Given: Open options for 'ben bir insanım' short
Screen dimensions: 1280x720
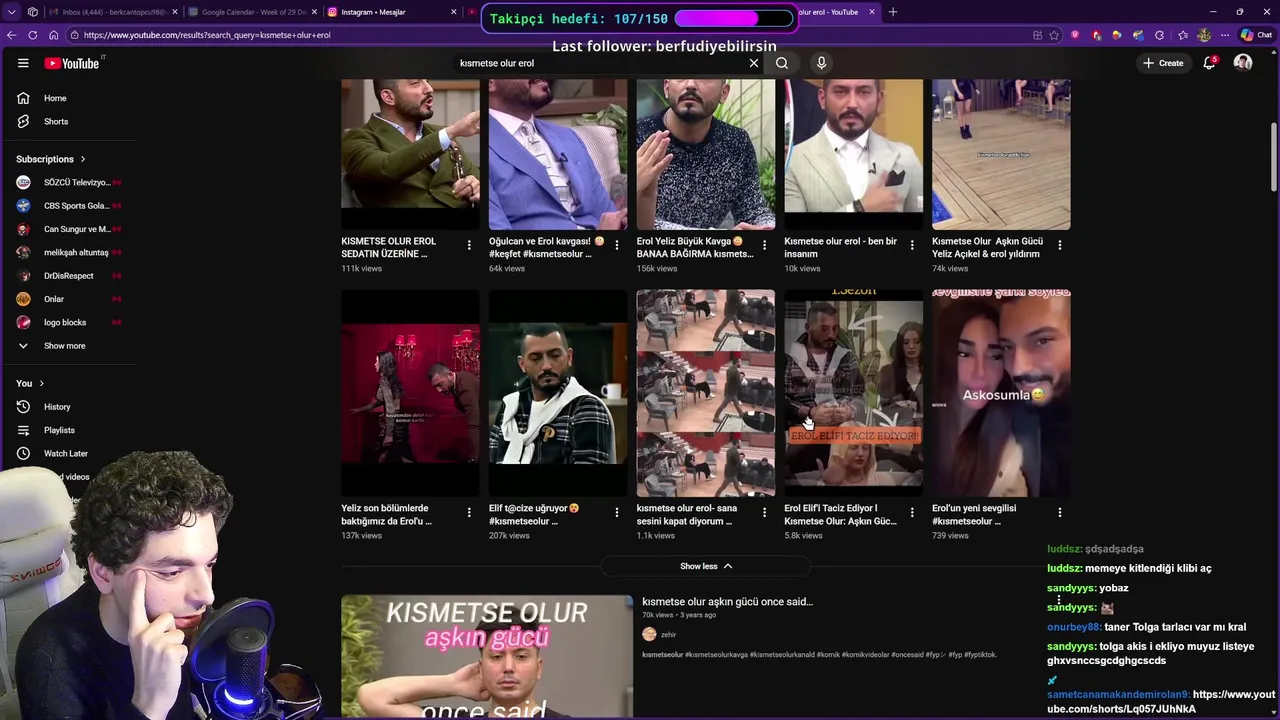Looking at the screenshot, I should [x=912, y=245].
